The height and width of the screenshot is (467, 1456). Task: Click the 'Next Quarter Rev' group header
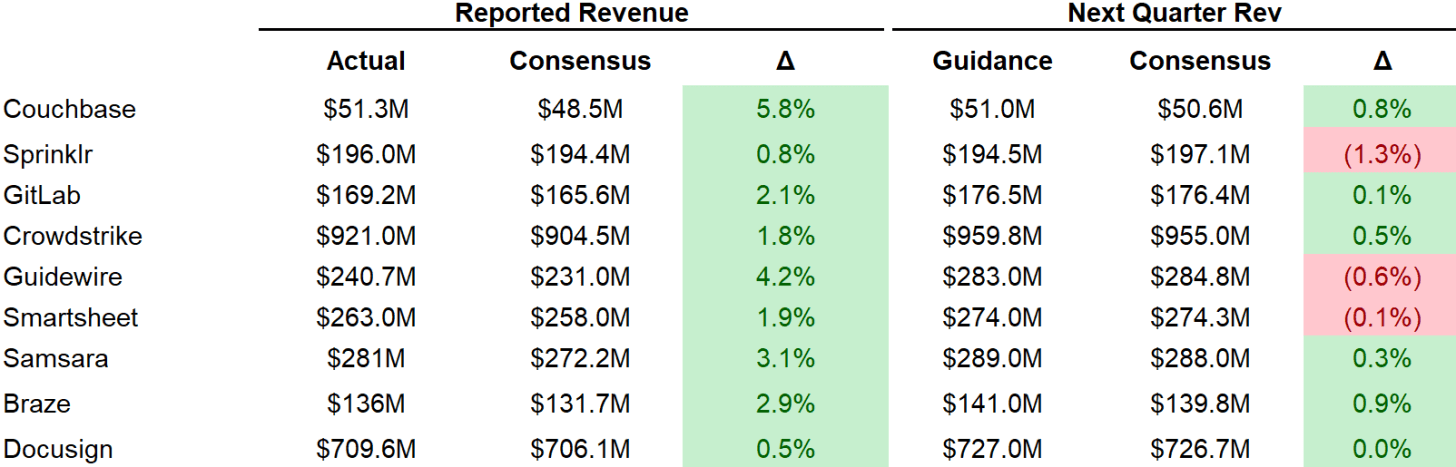pos(1174,13)
